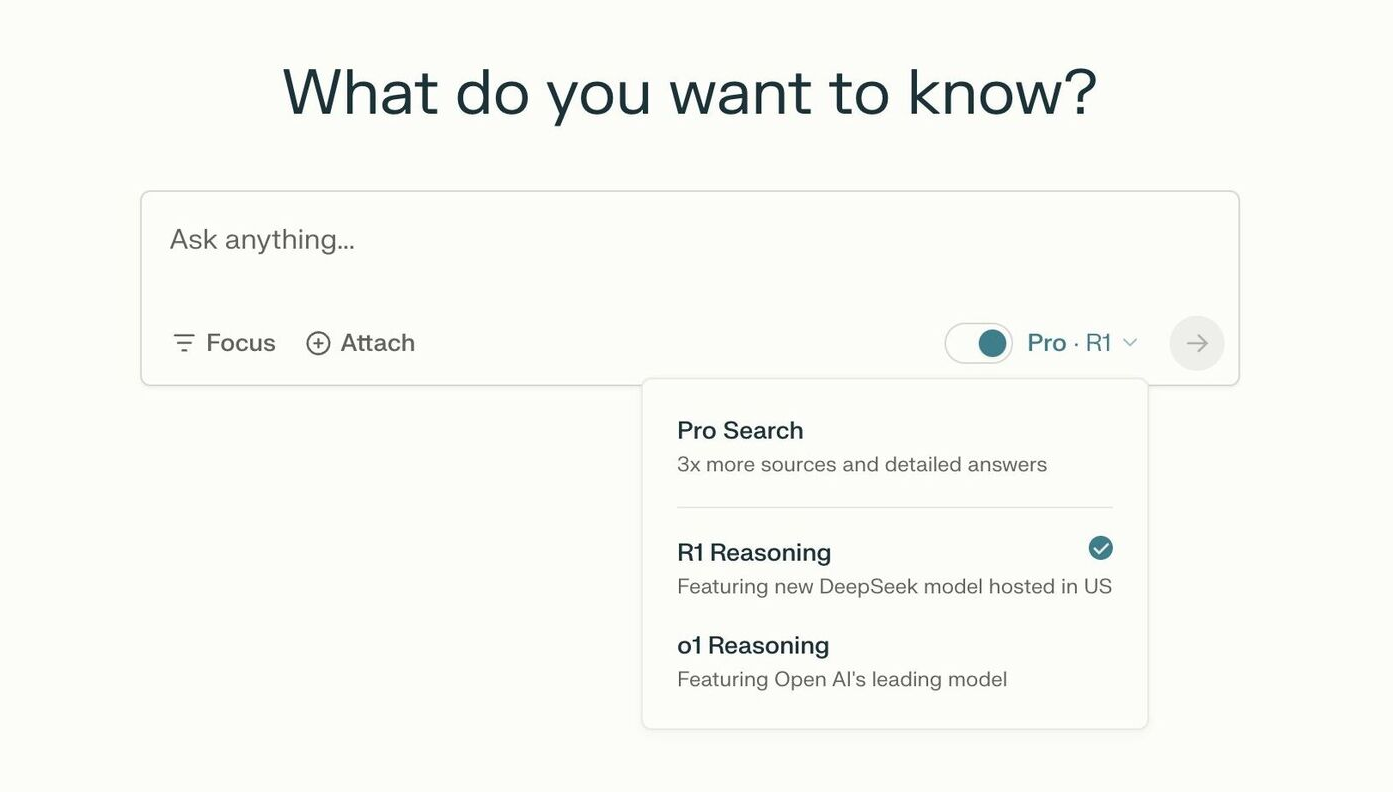Viewport: 1393px width, 792px height.
Task: Click the Focus filter icon
Action: pos(184,343)
